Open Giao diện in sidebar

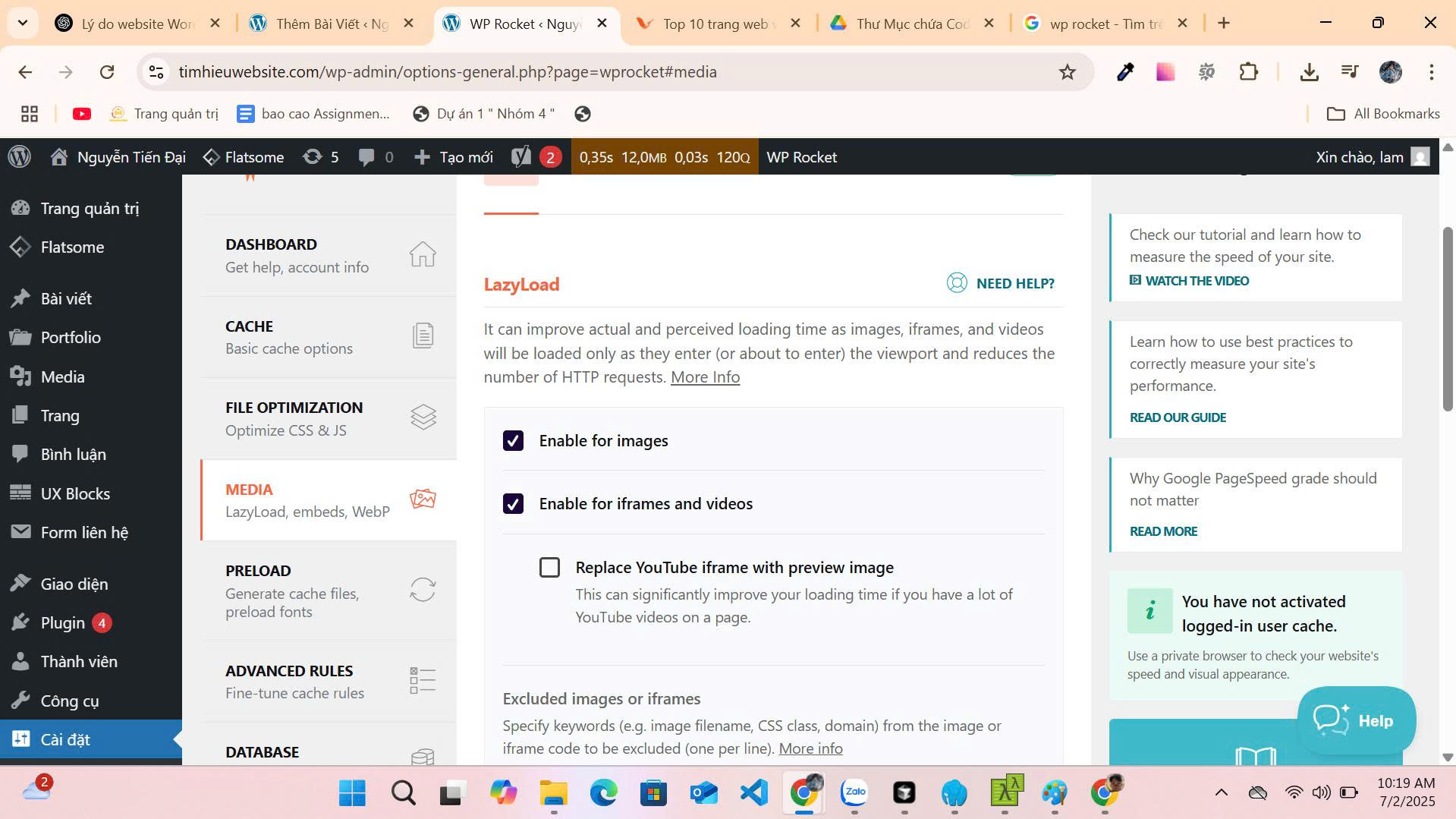point(74,584)
